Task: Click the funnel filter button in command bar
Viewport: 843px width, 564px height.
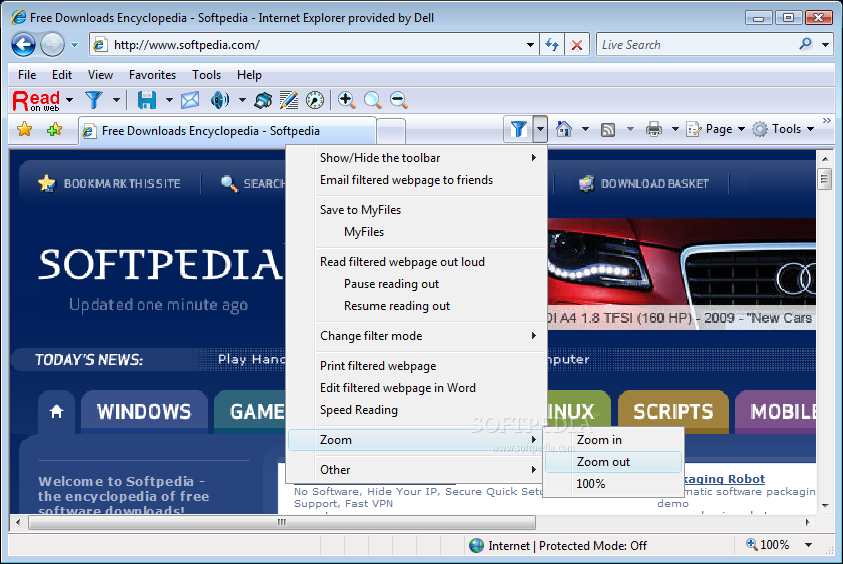Action: [x=518, y=129]
